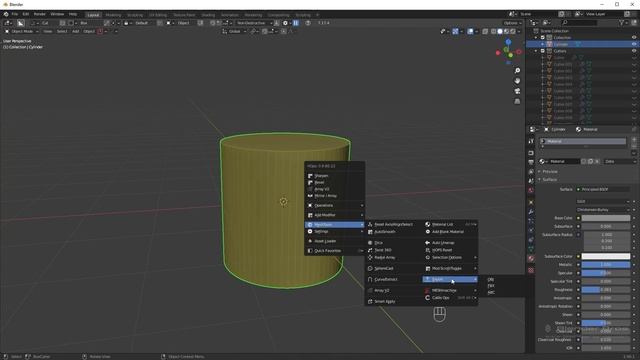Switch to the Shading workspace tab
This screenshot has height=360, width=640.
[208, 15]
